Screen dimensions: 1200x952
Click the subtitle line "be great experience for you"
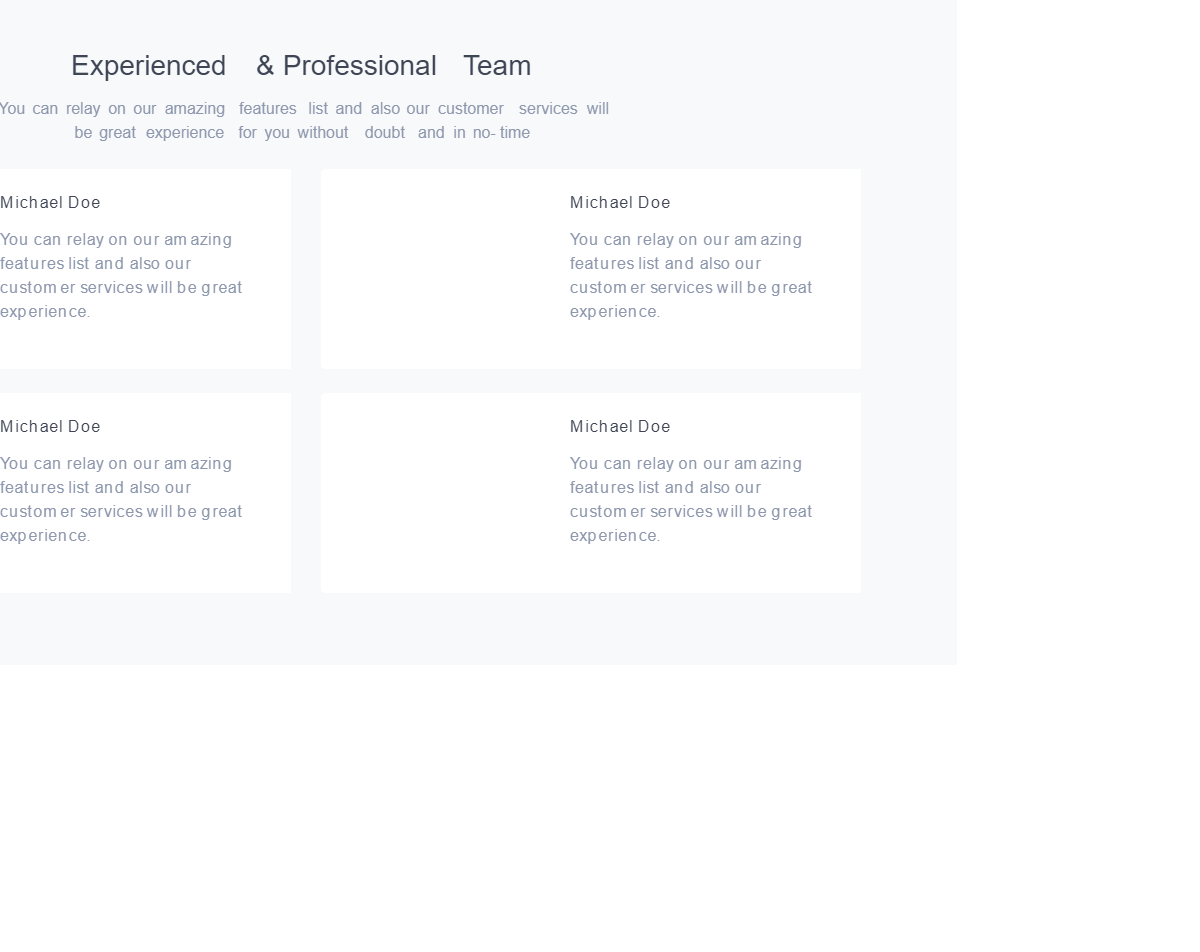pyautogui.click(x=302, y=133)
